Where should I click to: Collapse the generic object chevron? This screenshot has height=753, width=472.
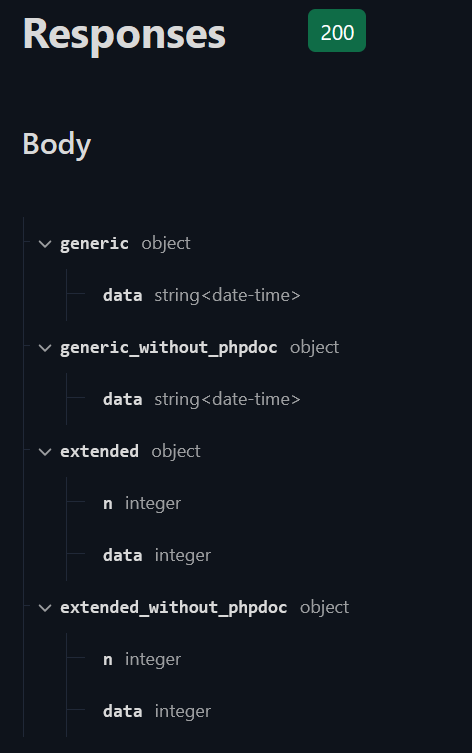[x=45, y=244]
